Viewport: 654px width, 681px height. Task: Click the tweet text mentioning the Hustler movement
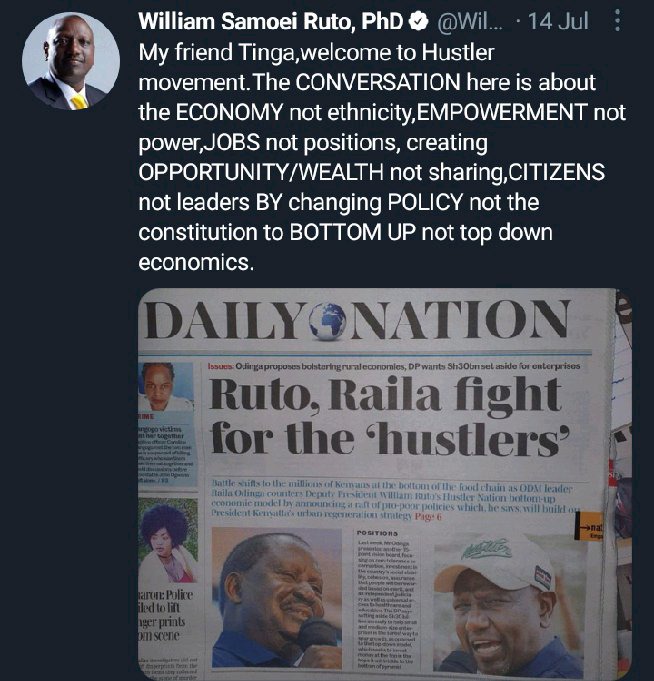(x=382, y=158)
